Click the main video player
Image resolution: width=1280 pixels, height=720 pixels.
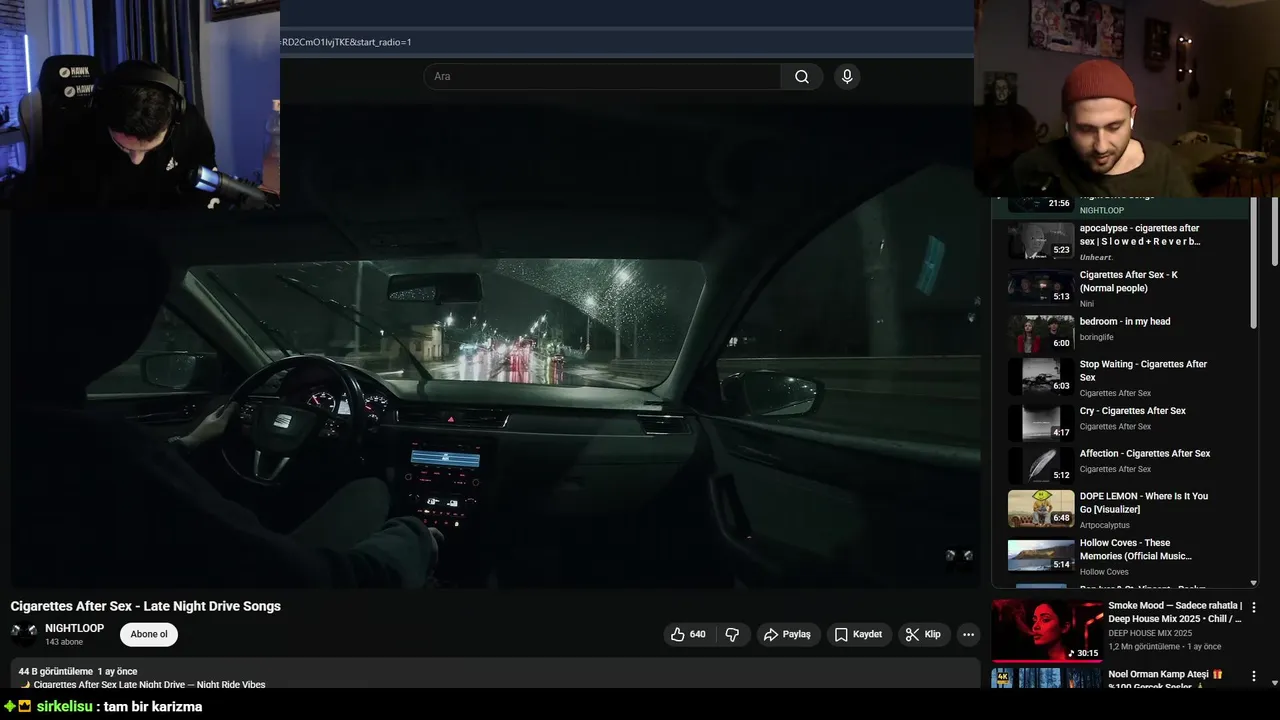tap(495, 345)
